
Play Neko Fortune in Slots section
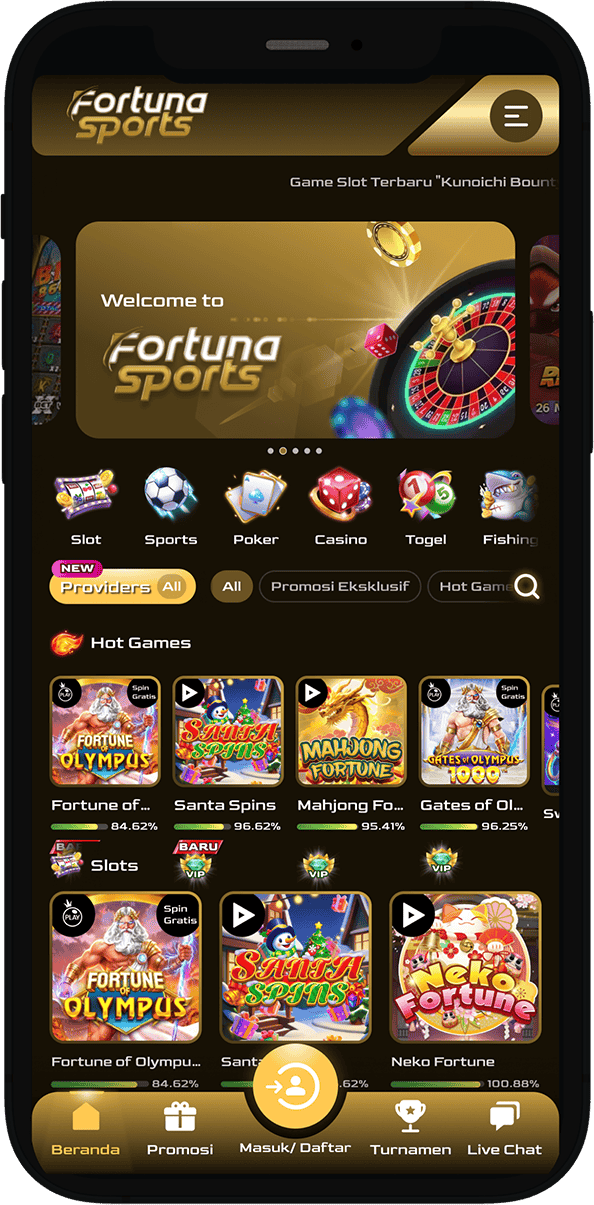pos(465,967)
